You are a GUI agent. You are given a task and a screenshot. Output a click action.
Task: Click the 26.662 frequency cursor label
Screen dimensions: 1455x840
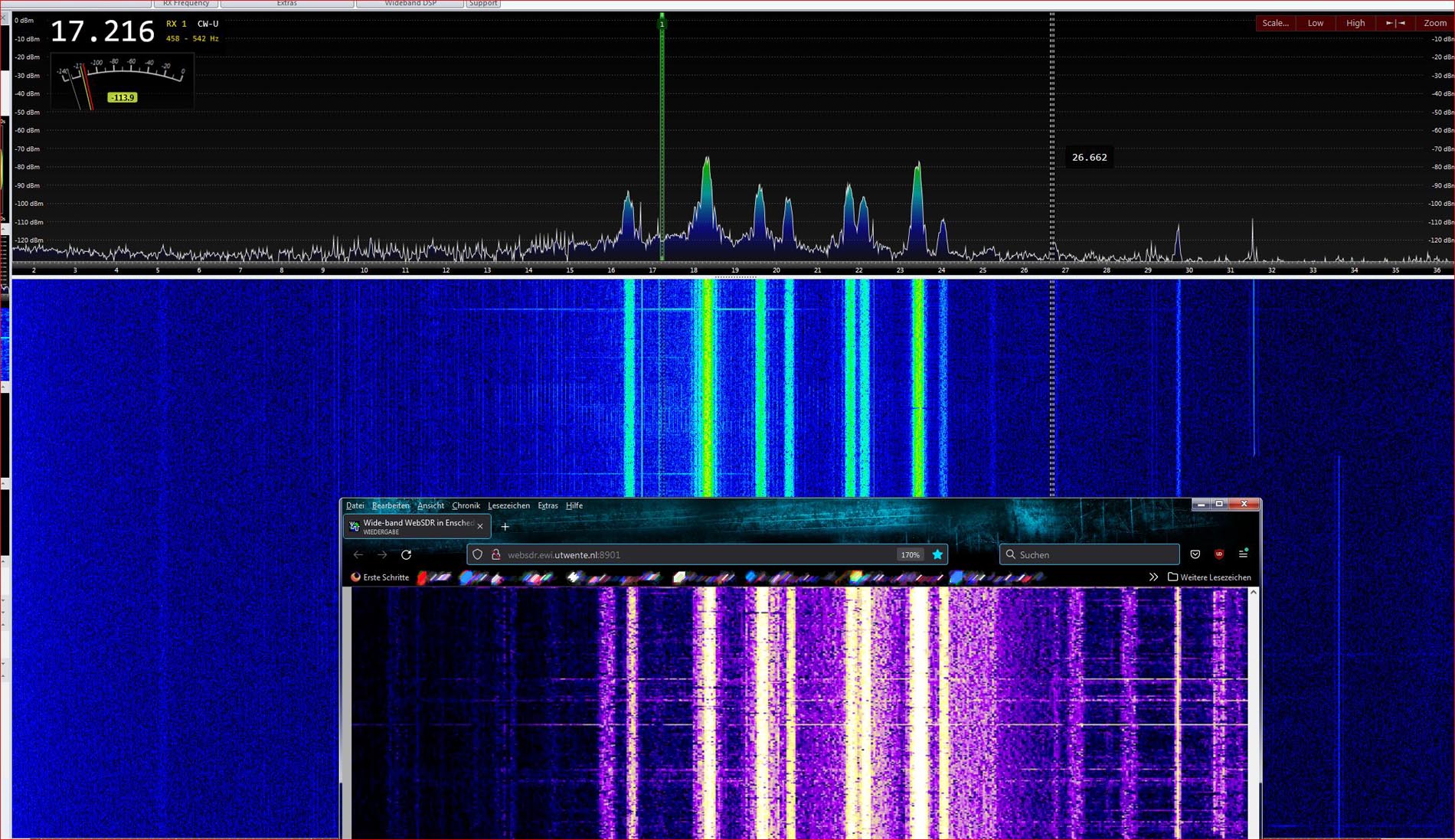(1089, 158)
